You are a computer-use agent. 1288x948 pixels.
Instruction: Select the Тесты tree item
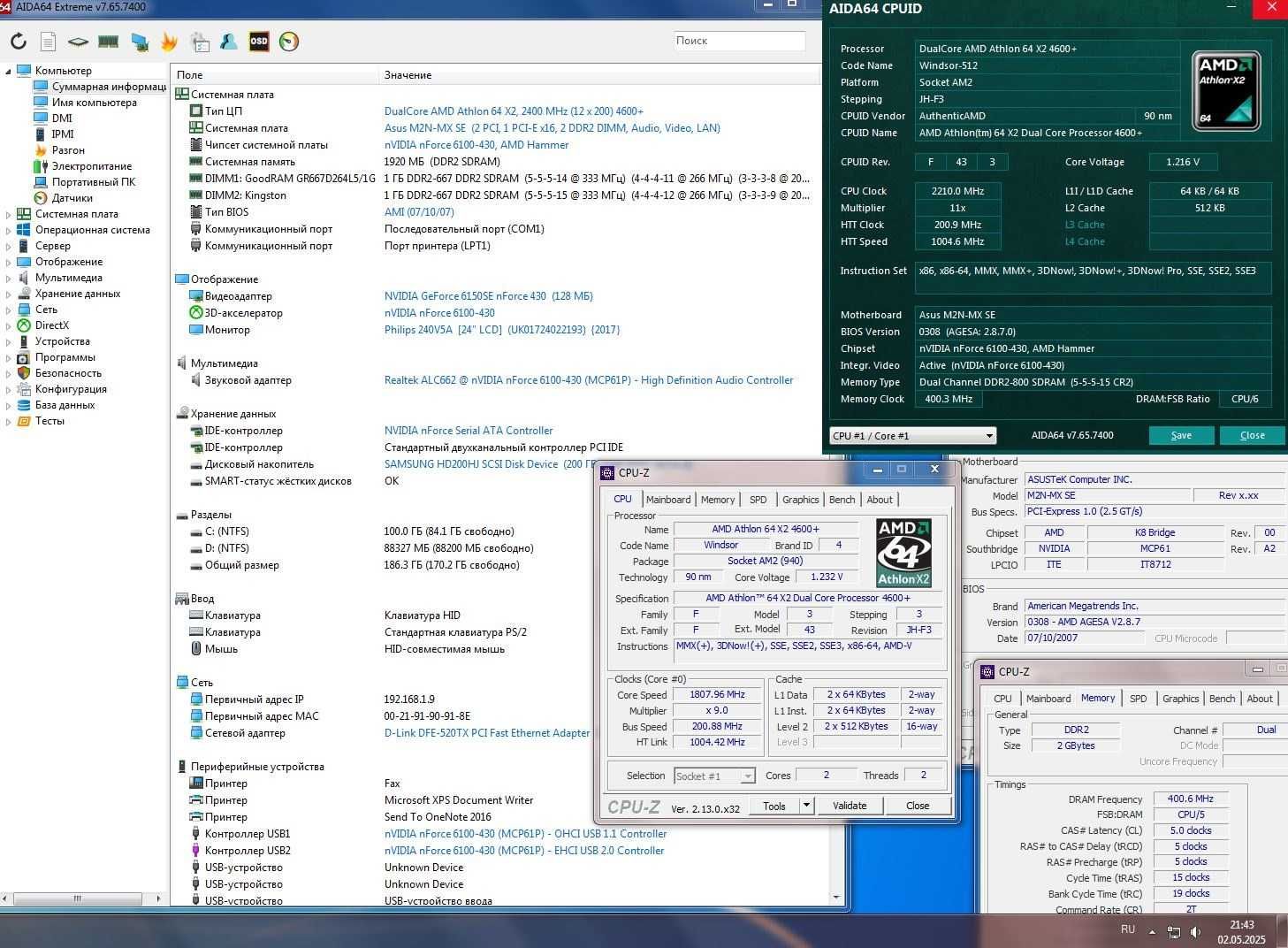tap(50, 421)
